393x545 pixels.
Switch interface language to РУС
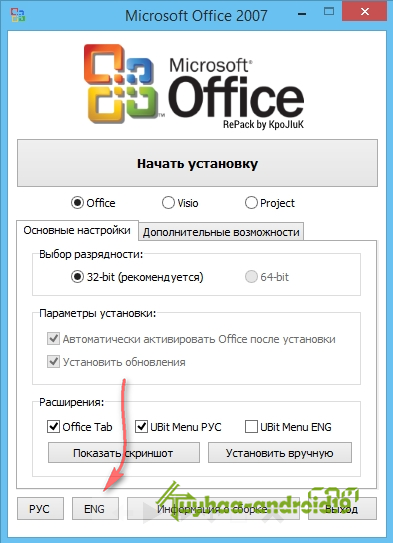click(x=40, y=509)
